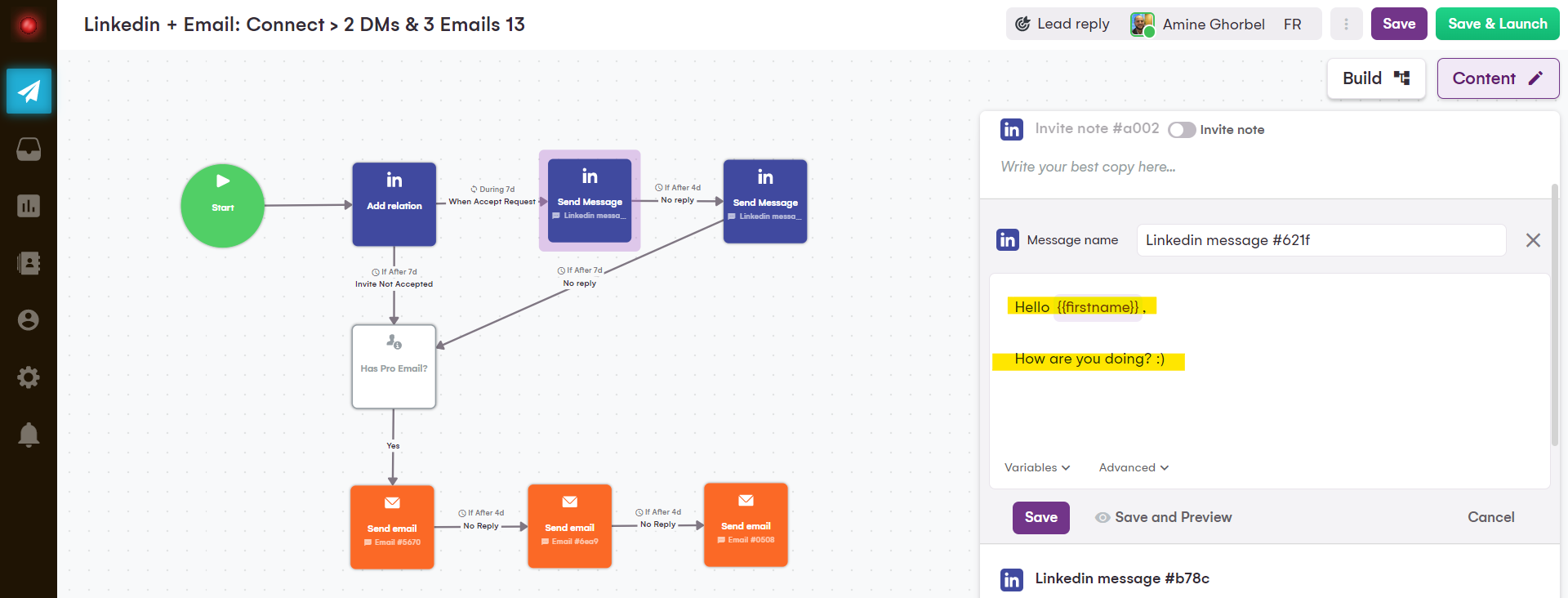1568x598 pixels.
Task: Open the contacts book sidebar icon
Action: pyautogui.click(x=29, y=263)
